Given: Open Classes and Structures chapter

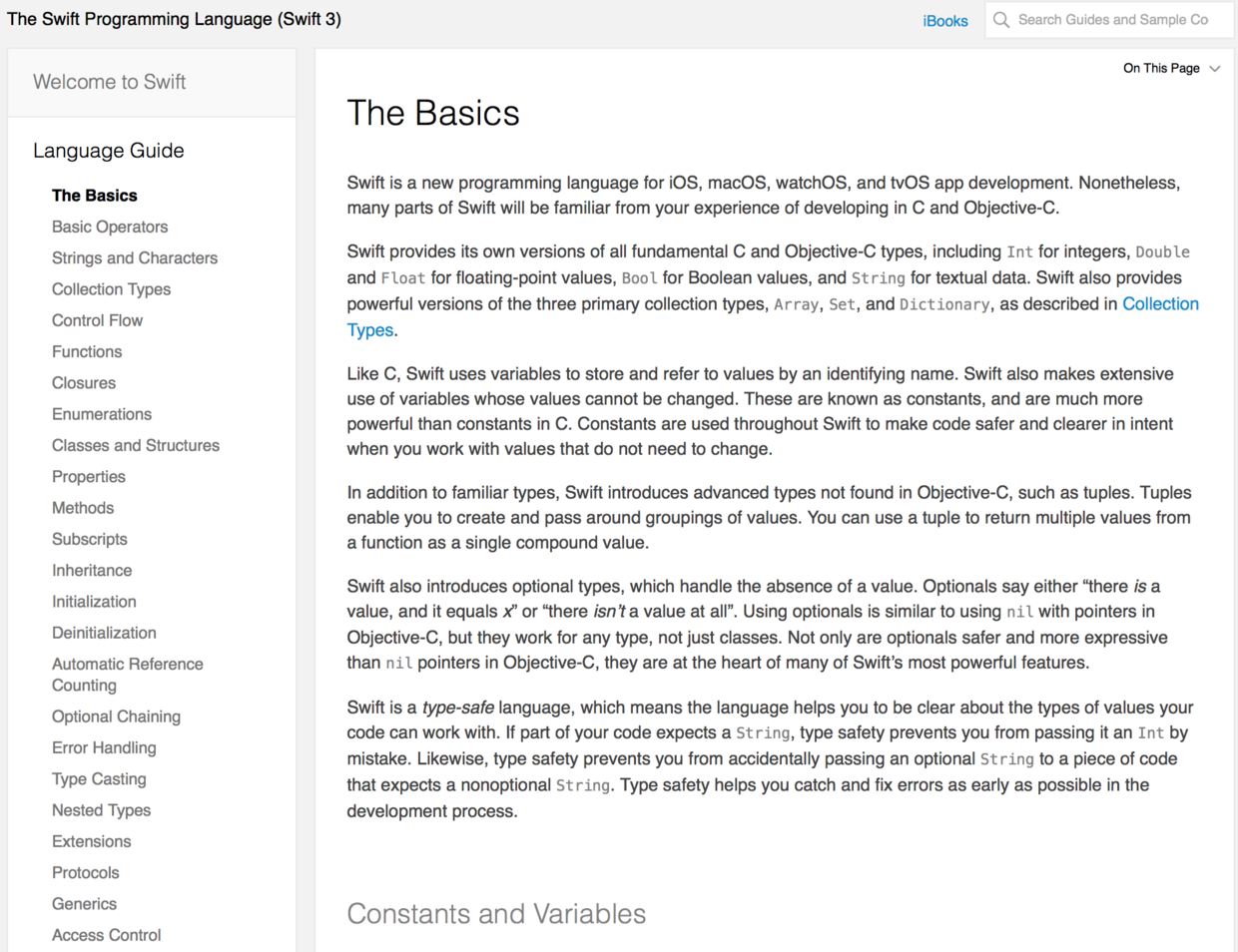Looking at the screenshot, I should (136, 445).
